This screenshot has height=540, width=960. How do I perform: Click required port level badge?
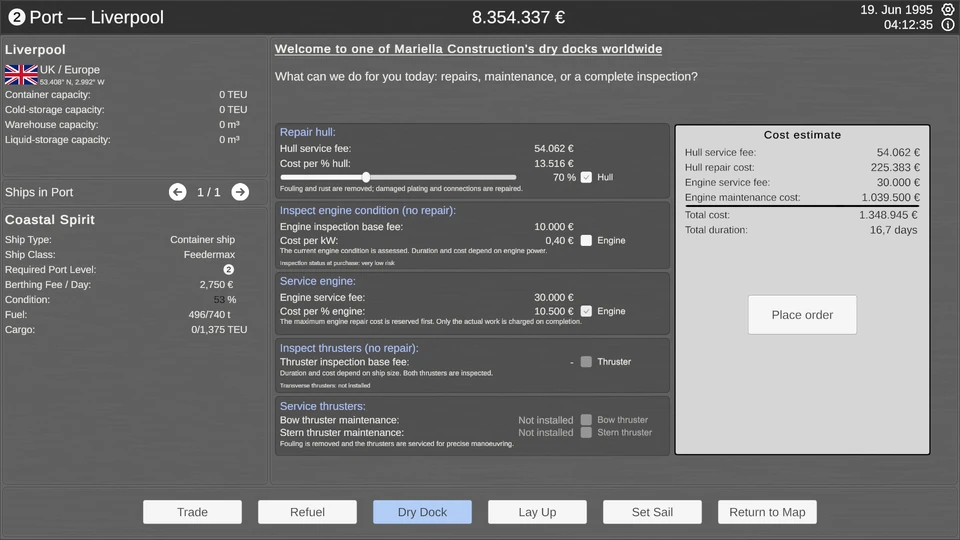coord(228,269)
